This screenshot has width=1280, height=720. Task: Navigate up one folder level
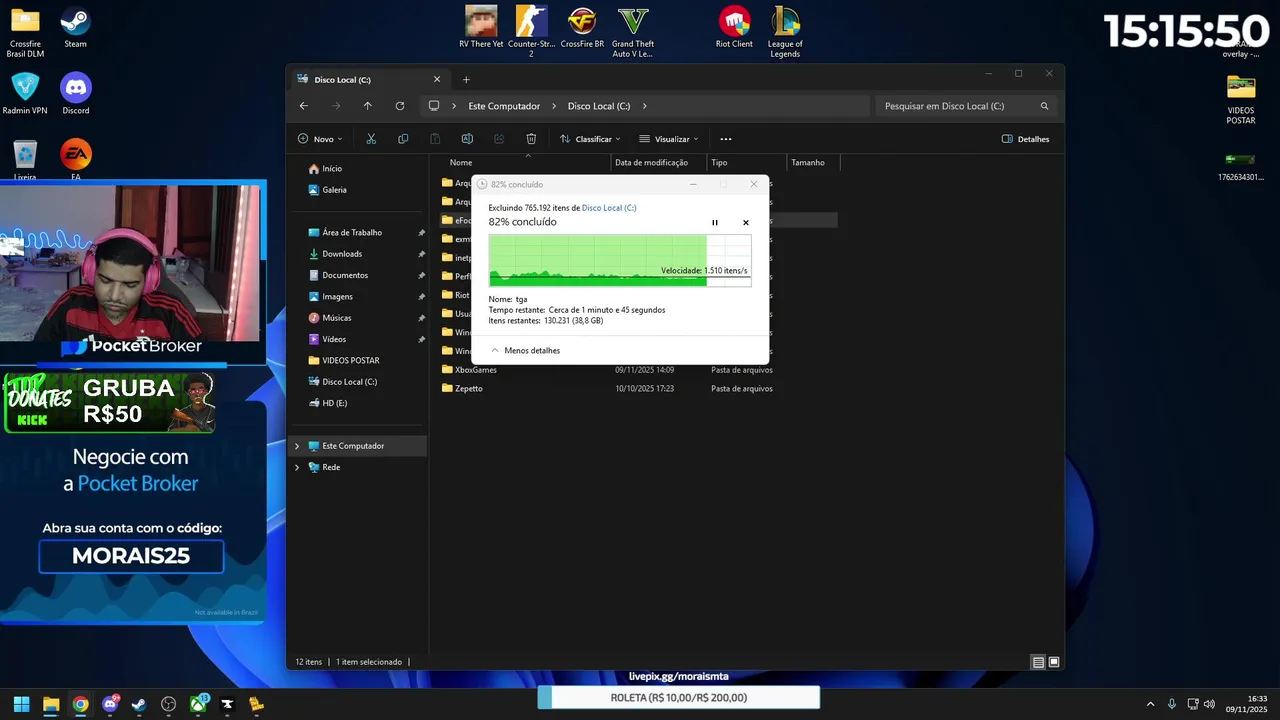[368, 106]
